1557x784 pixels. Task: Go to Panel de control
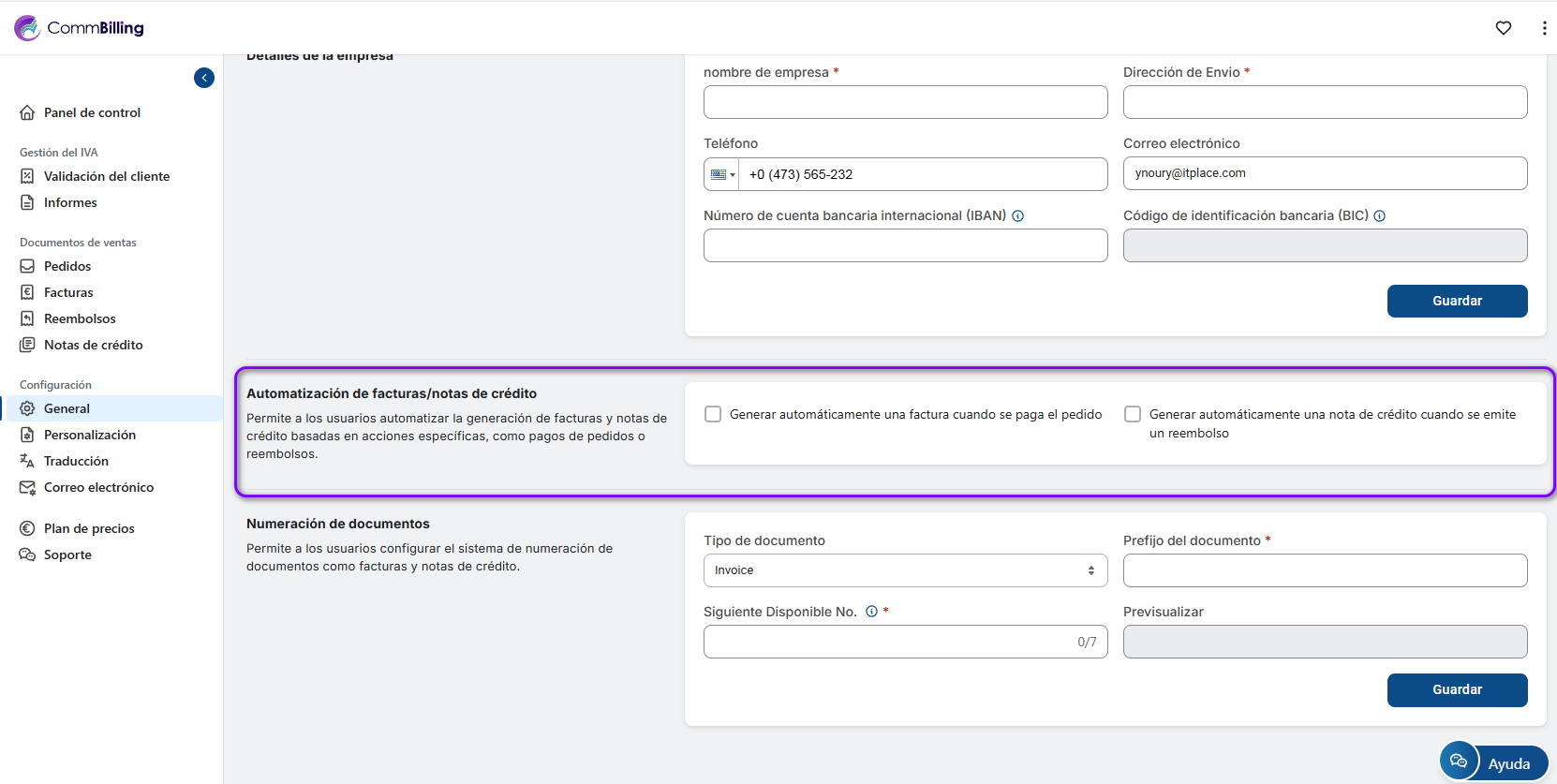[92, 112]
